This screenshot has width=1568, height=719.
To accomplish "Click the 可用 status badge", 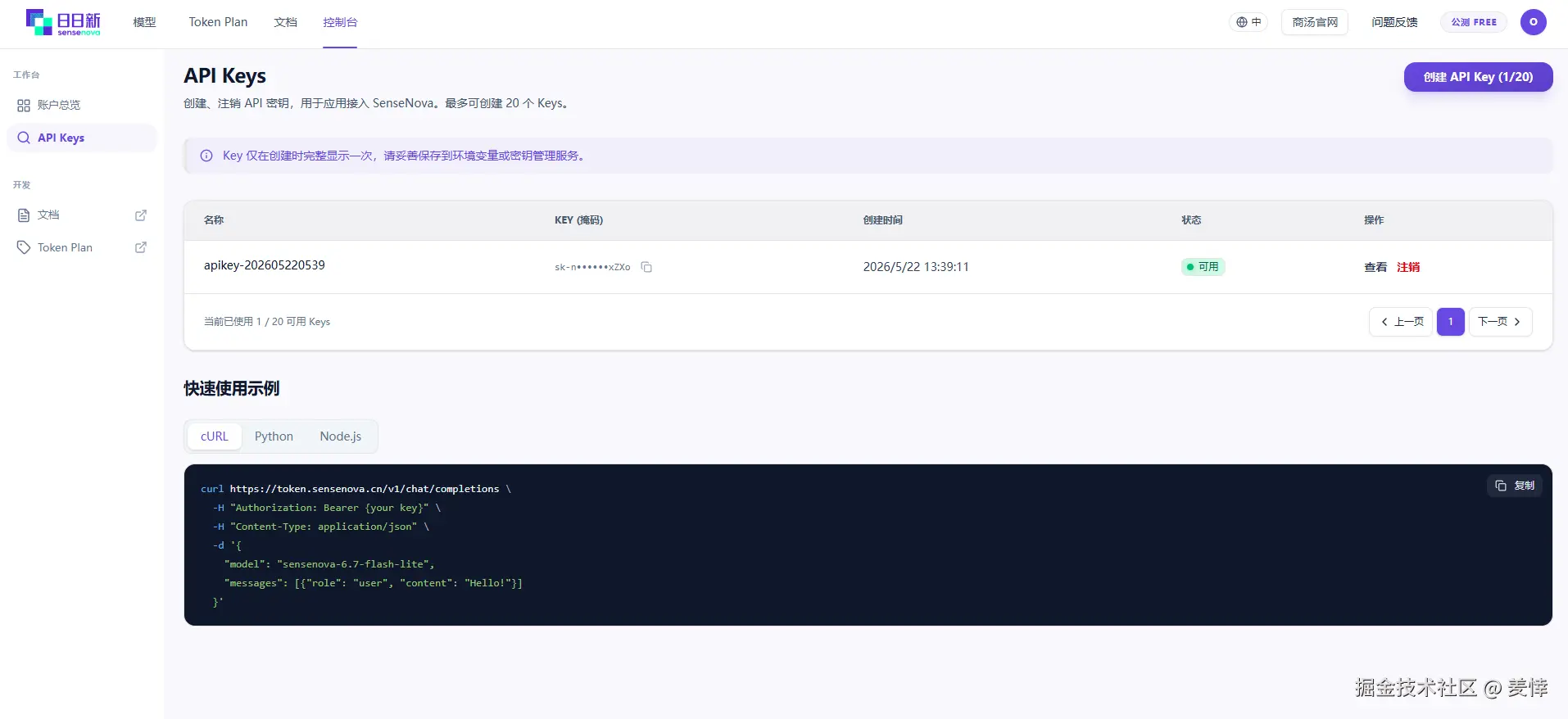I will 1203,267.
